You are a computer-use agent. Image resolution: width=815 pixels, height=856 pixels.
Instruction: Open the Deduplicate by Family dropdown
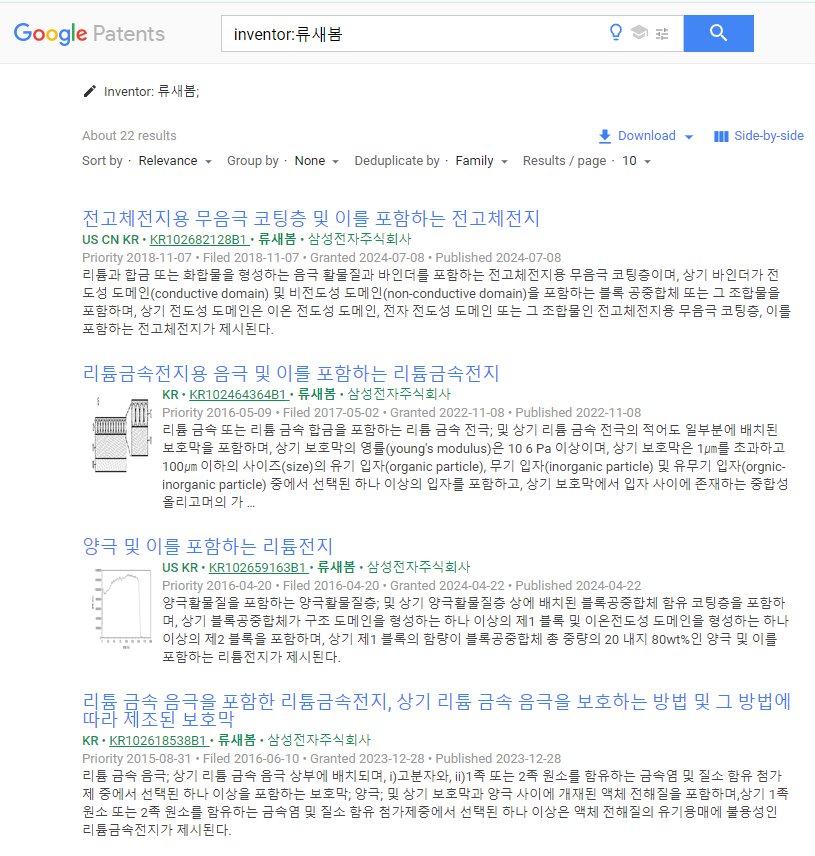coord(481,161)
